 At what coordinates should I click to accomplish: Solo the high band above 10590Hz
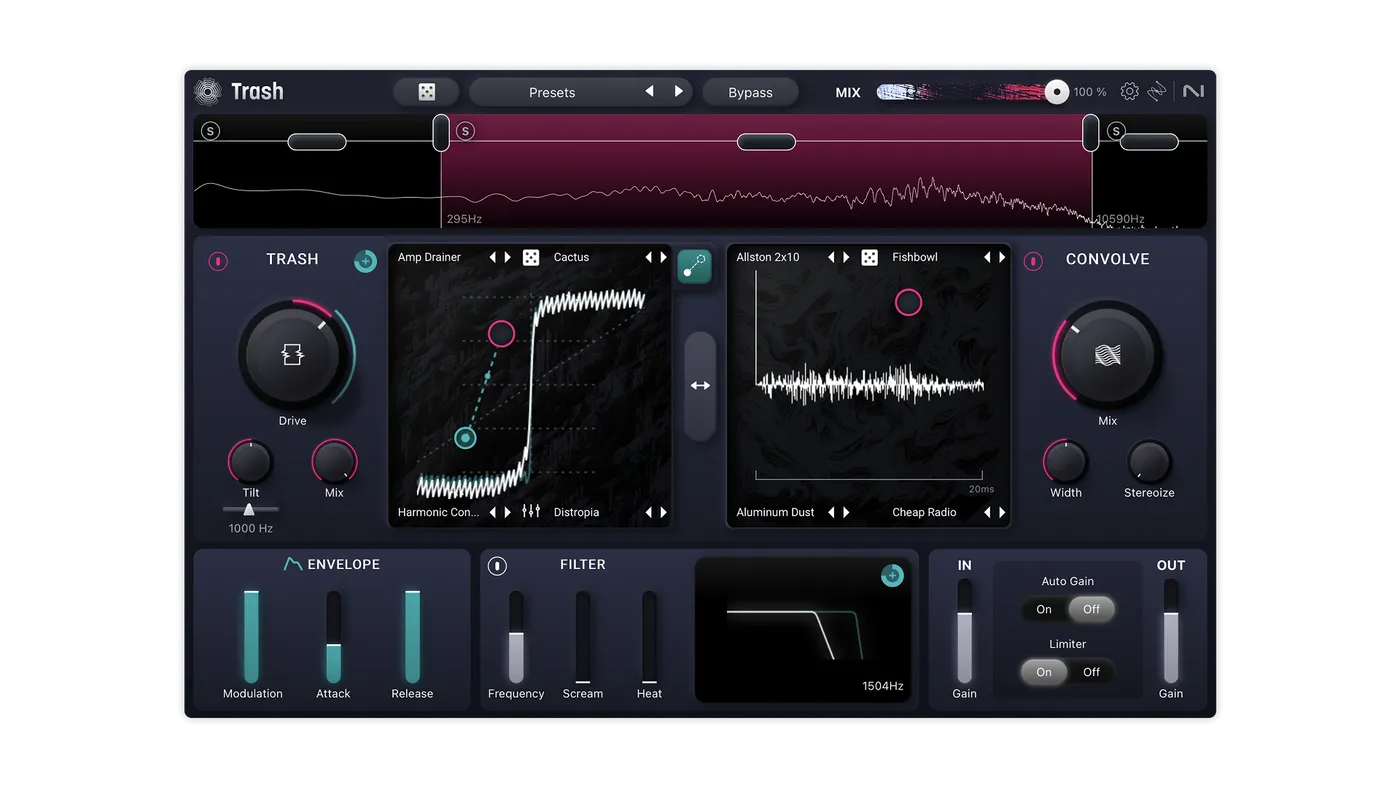(x=1116, y=131)
